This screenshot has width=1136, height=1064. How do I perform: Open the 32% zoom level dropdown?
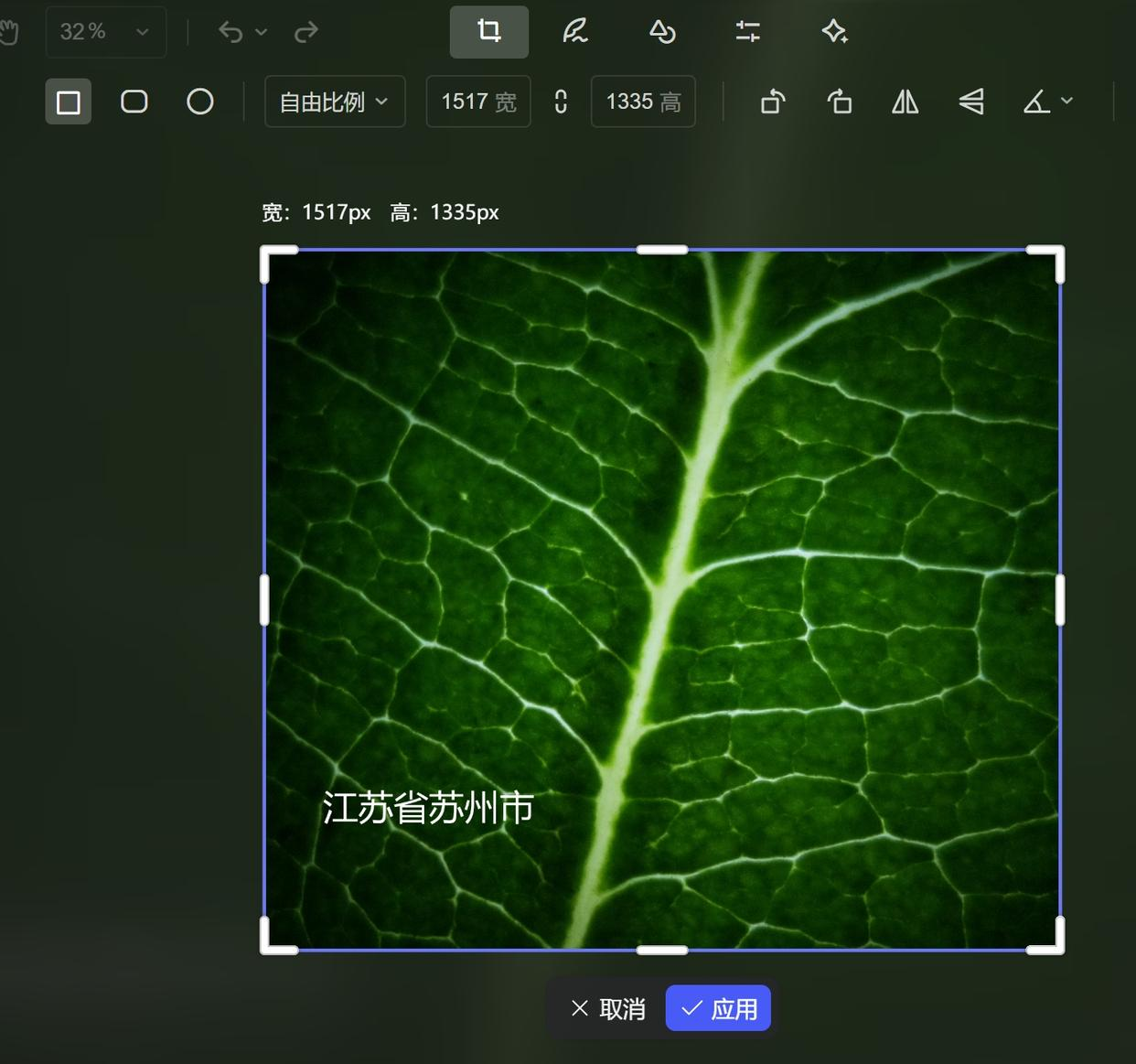pos(105,32)
